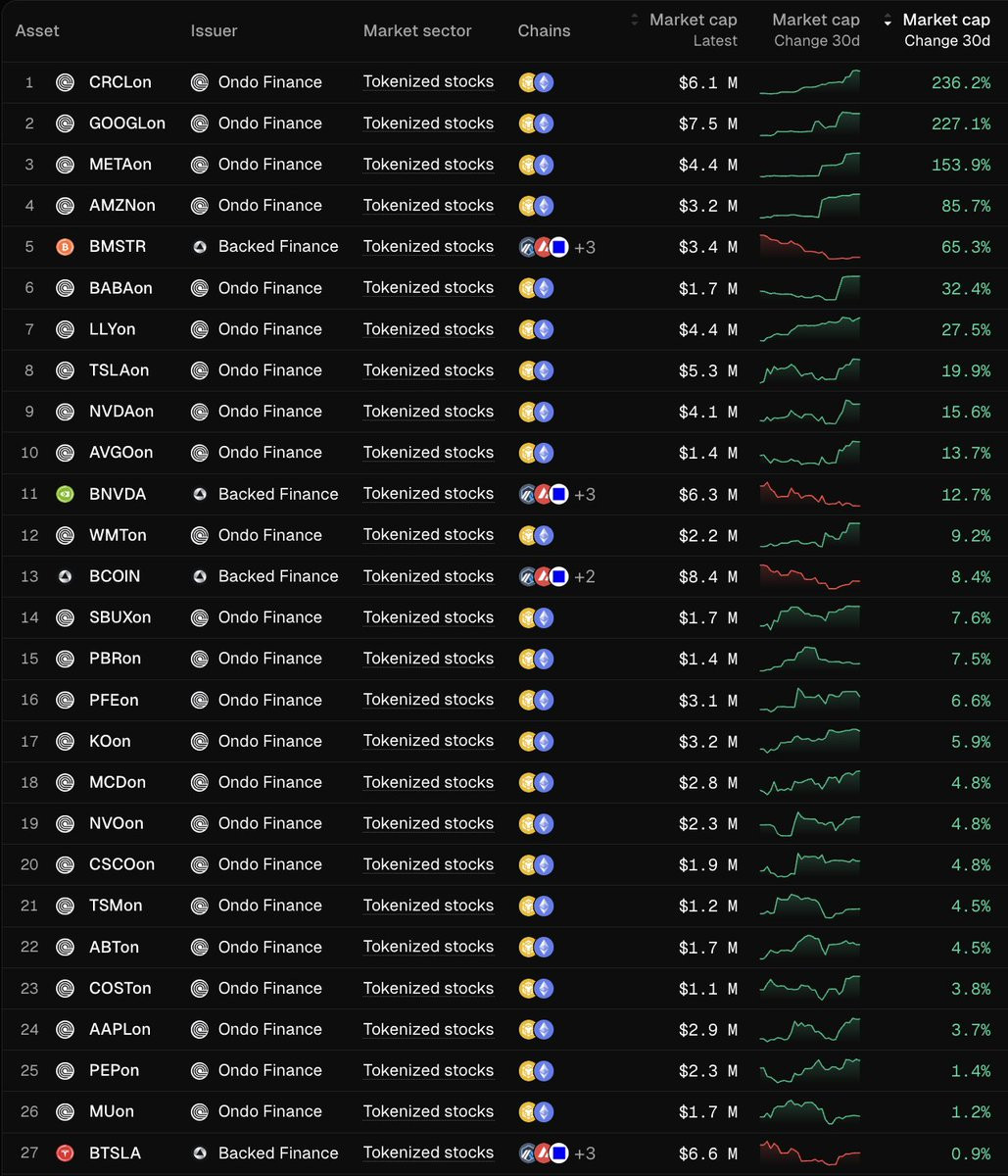Click the chain icons in the BTSLA row
1008x1176 pixels.
[544, 1153]
